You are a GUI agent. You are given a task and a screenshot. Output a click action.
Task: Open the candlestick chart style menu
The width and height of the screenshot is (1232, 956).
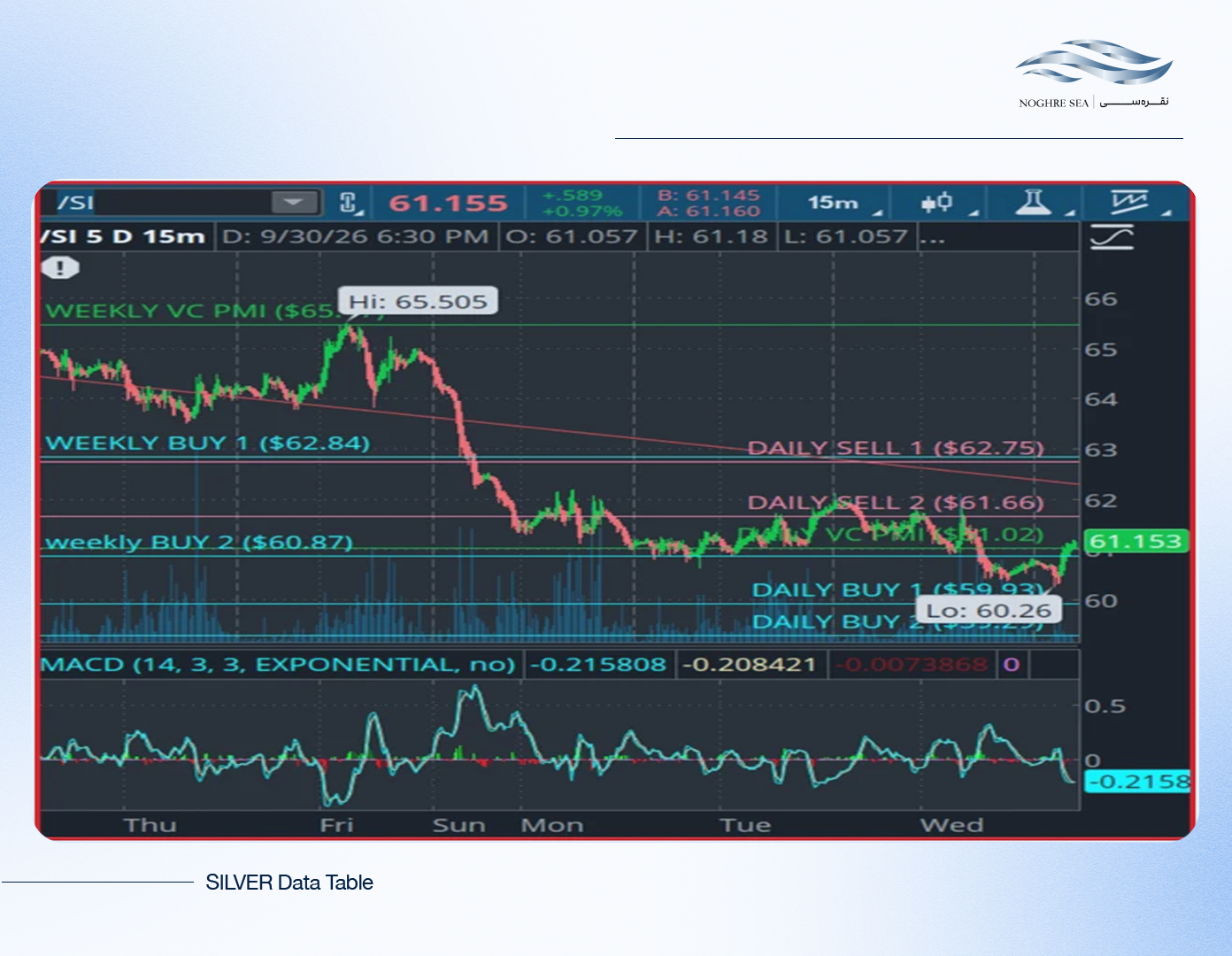(937, 203)
